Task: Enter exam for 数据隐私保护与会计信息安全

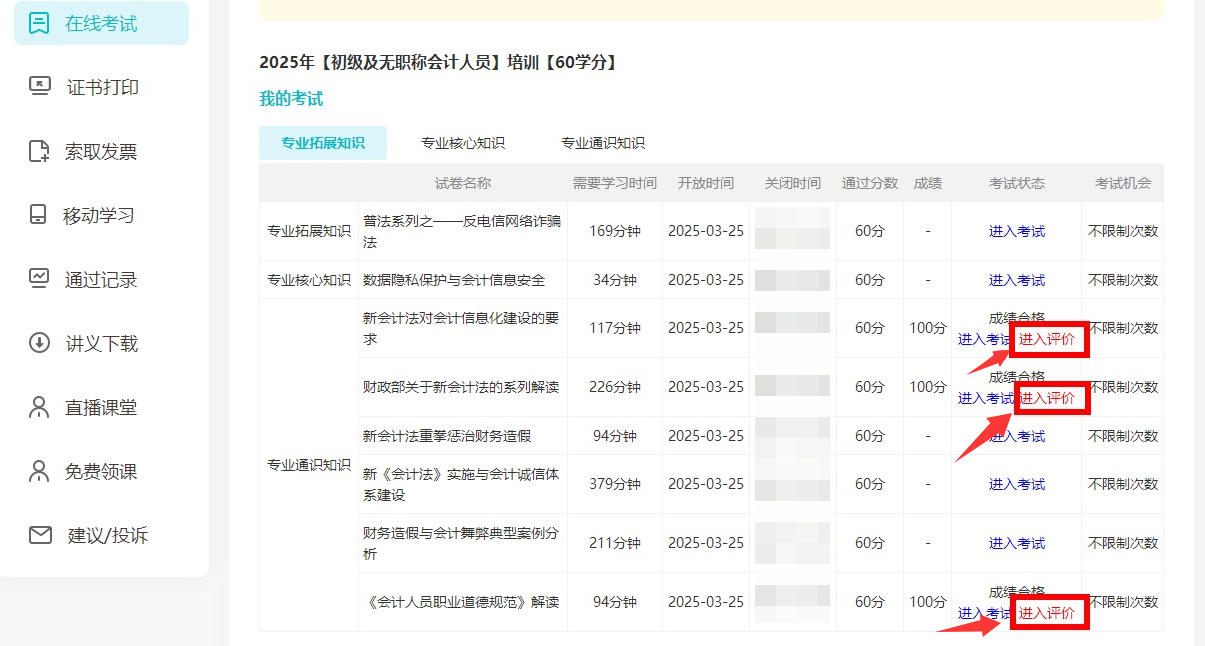Action: pos(1016,280)
